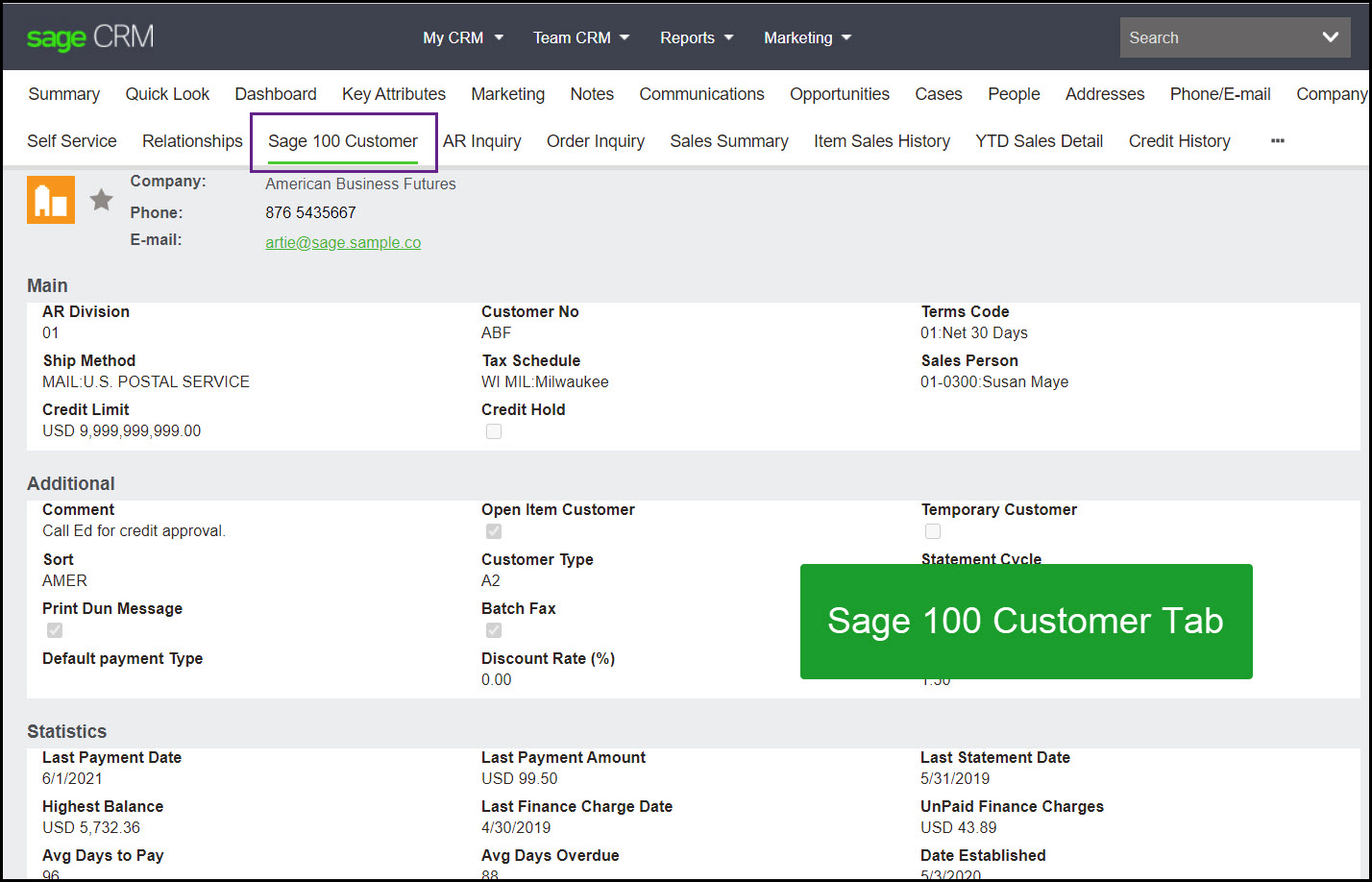Image resolution: width=1372 pixels, height=882 pixels.
Task: Open the Marketing menu chevron
Action: [x=846, y=37]
